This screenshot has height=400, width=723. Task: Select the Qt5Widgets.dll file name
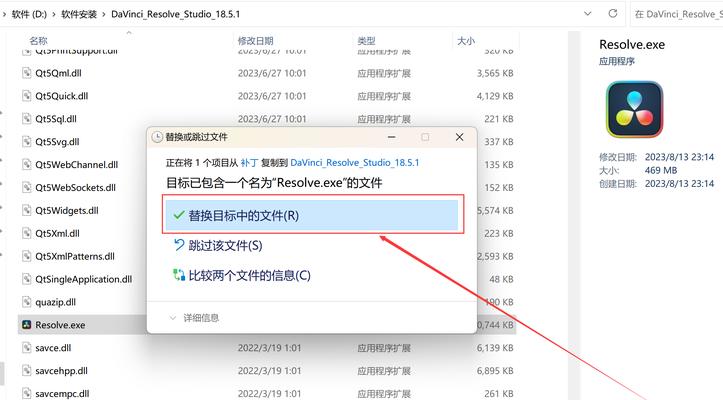pyautogui.click(x=67, y=210)
